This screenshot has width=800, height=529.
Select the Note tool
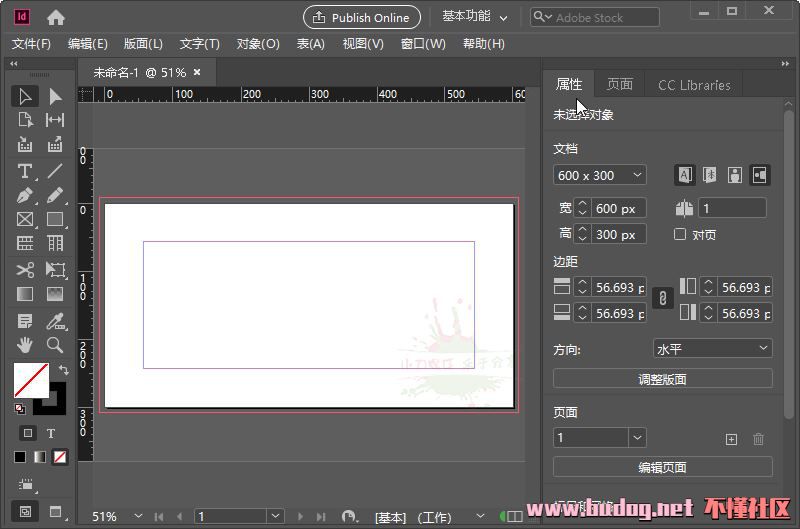coord(24,321)
